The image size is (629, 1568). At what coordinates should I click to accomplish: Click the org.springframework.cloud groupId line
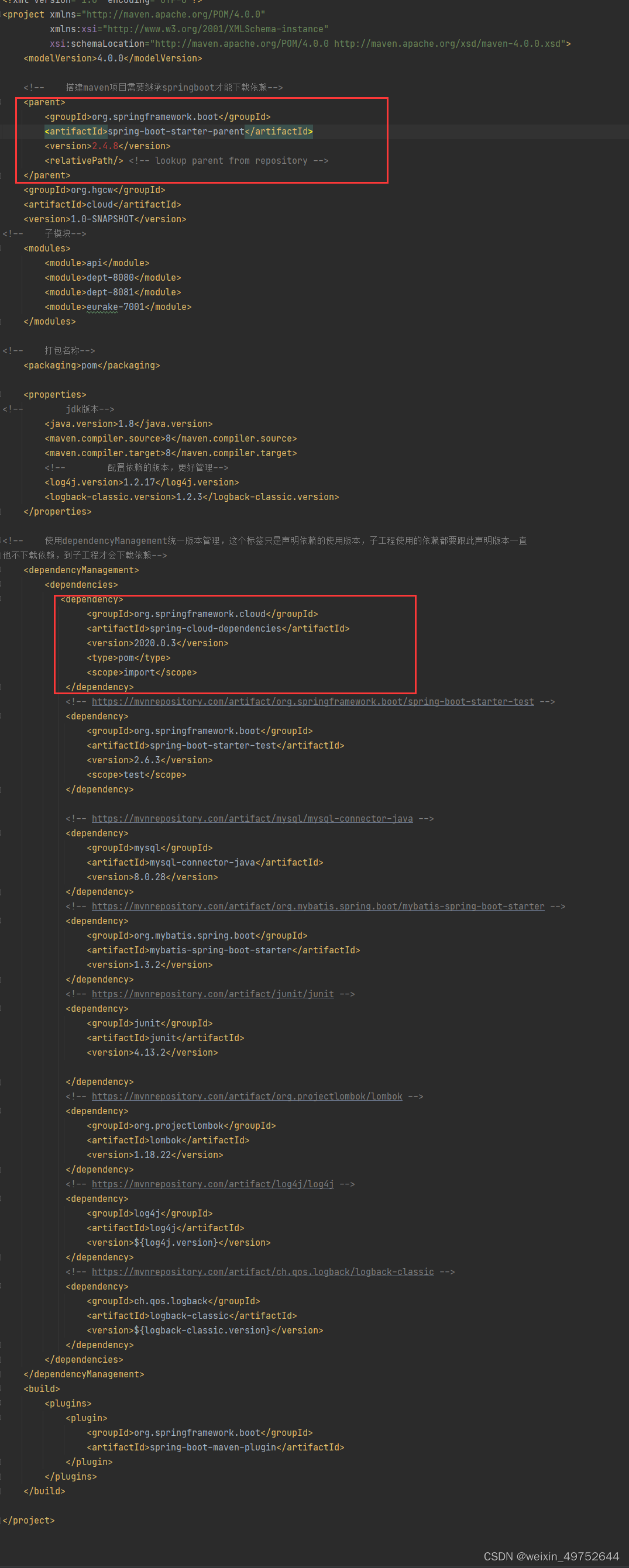[x=202, y=614]
